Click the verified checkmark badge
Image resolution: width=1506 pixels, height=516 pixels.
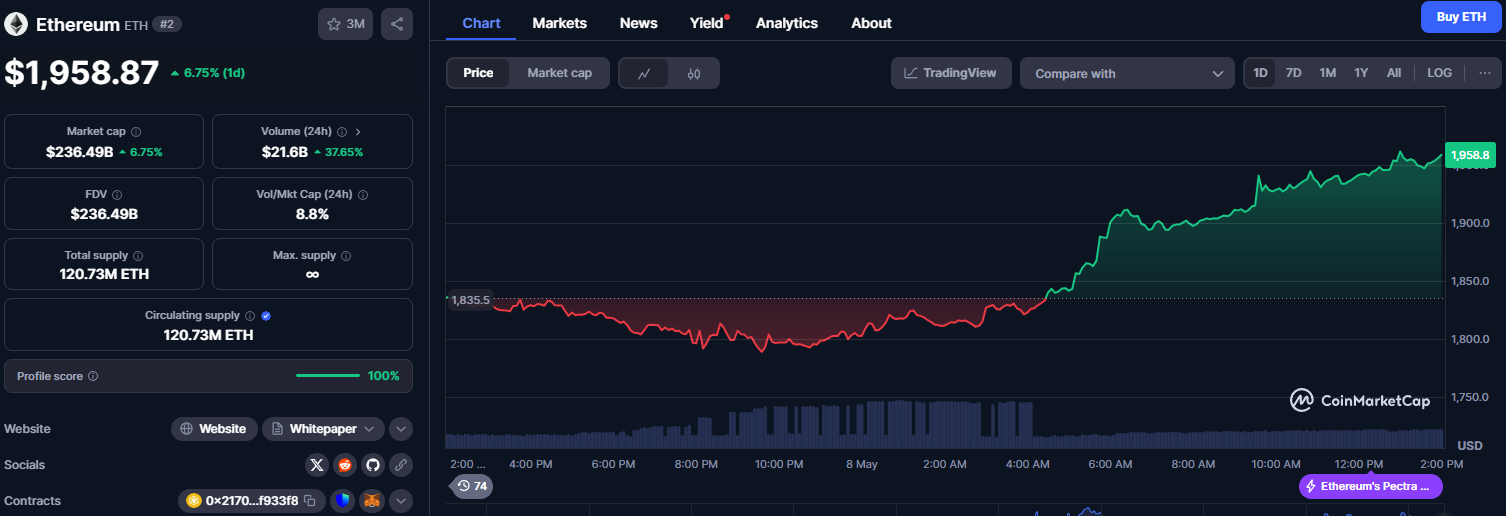pyautogui.click(x=265, y=316)
